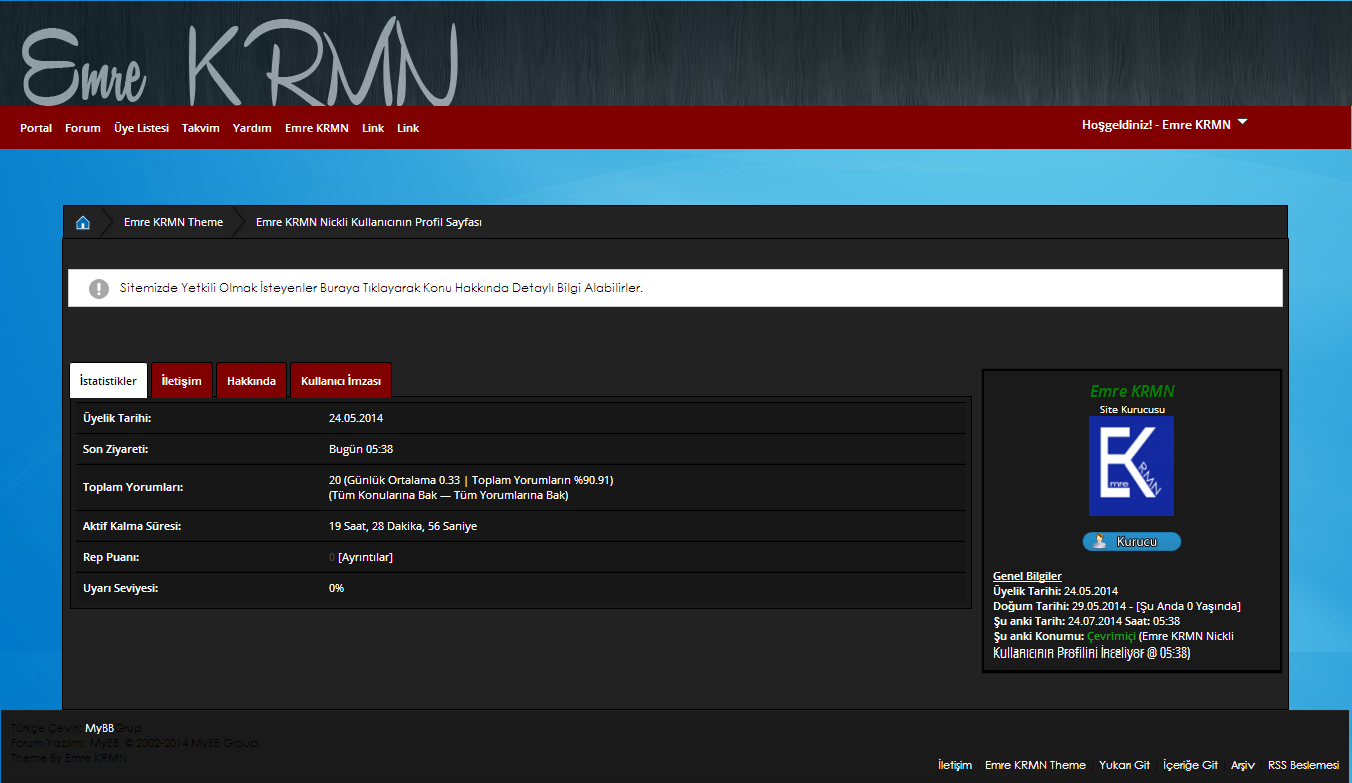
Task: Click the Doğum Tarihi line in Genel Bilgiler
Action: click(1117, 606)
